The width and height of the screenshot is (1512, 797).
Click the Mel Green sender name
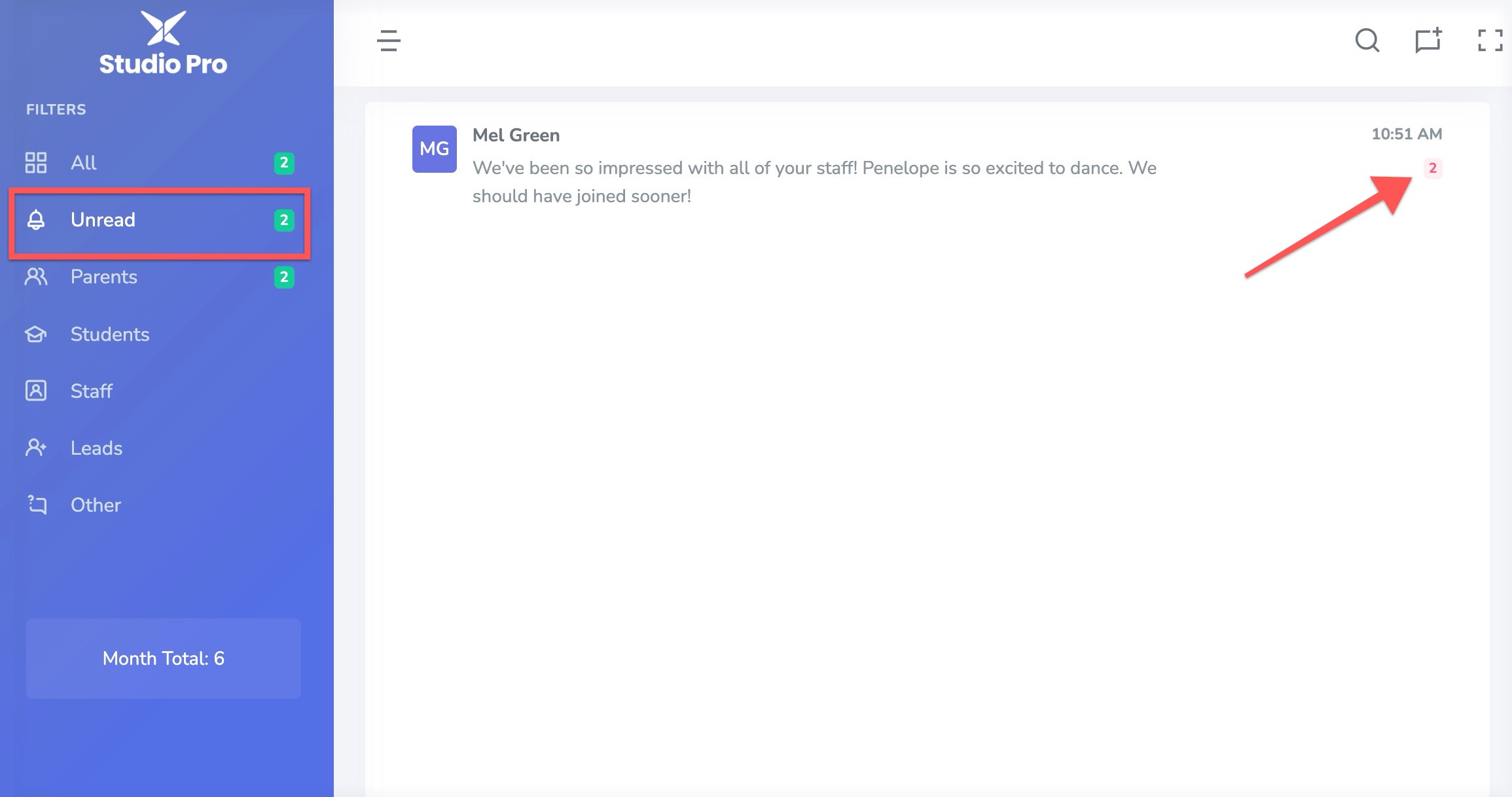516,135
